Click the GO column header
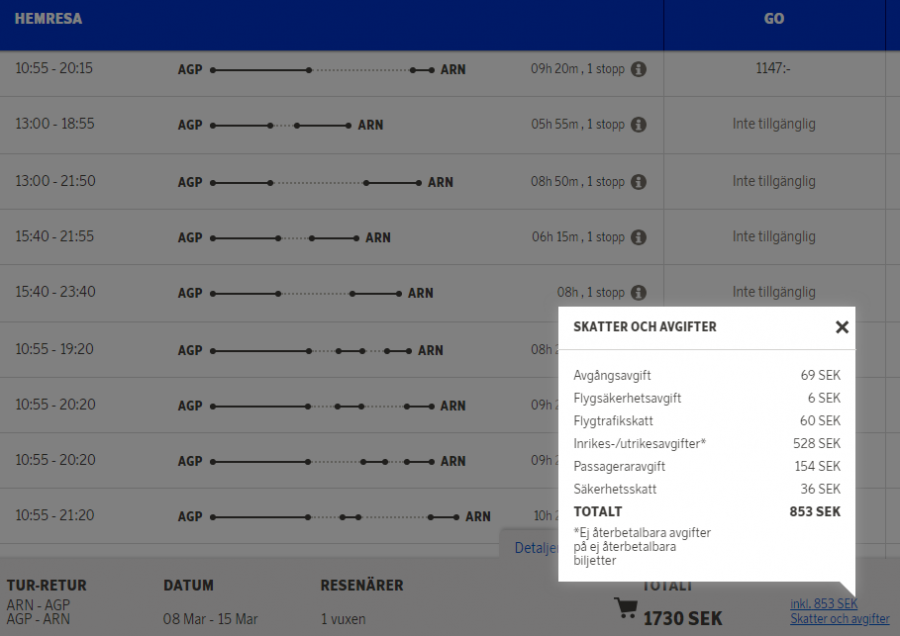The width and height of the screenshot is (900, 636). (x=774, y=19)
